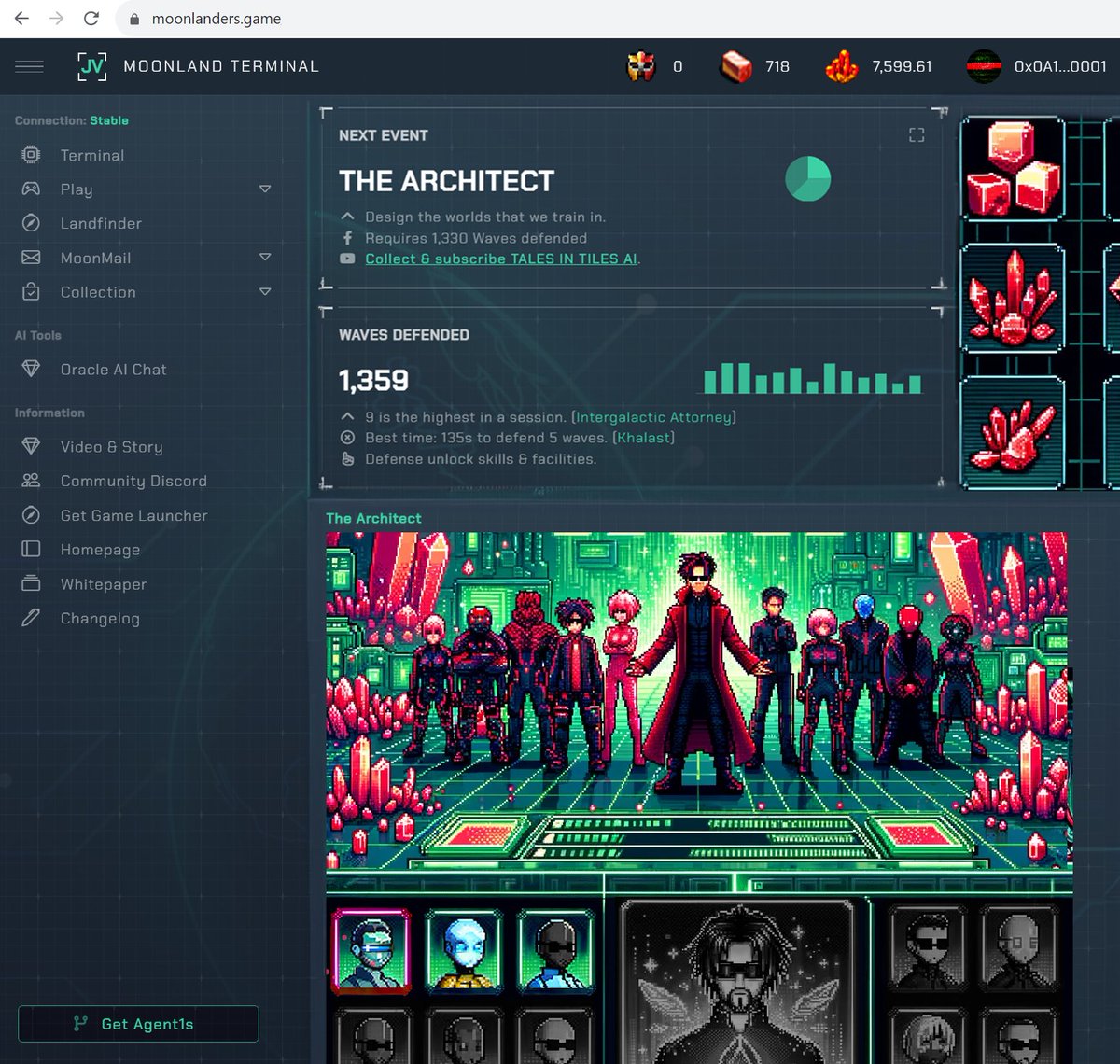Open Oracle AI Chat
The height and width of the screenshot is (1064, 1120).
114,370
